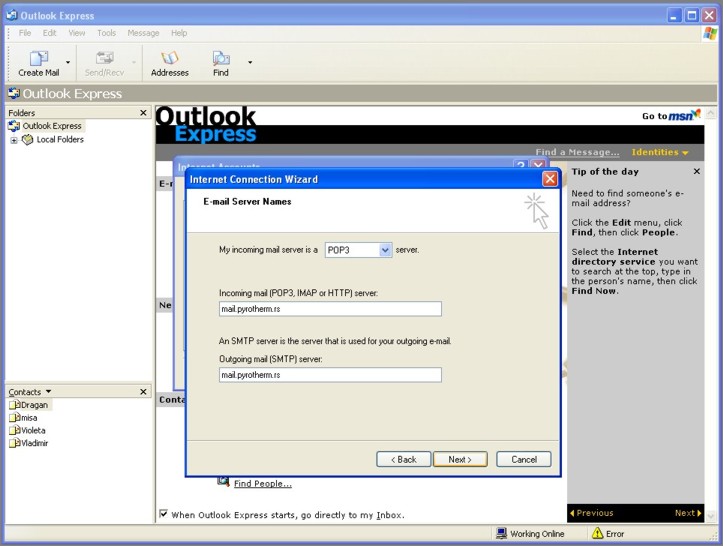The height and width of the screenshot is (546, 723).
Task: Click the Working Online status icon
Action: pos(502,534)
